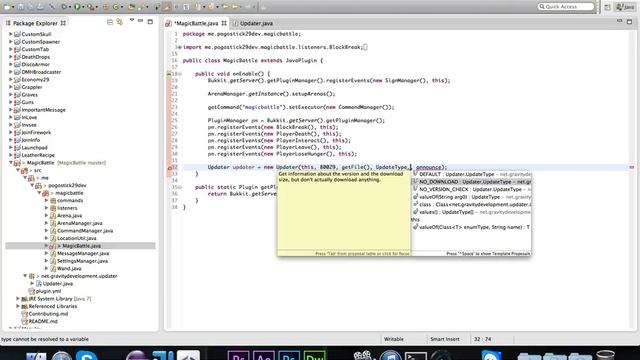Screen dimensions: 640x360
Task: Select Referenced Libraries node
Action: (53, 306)
